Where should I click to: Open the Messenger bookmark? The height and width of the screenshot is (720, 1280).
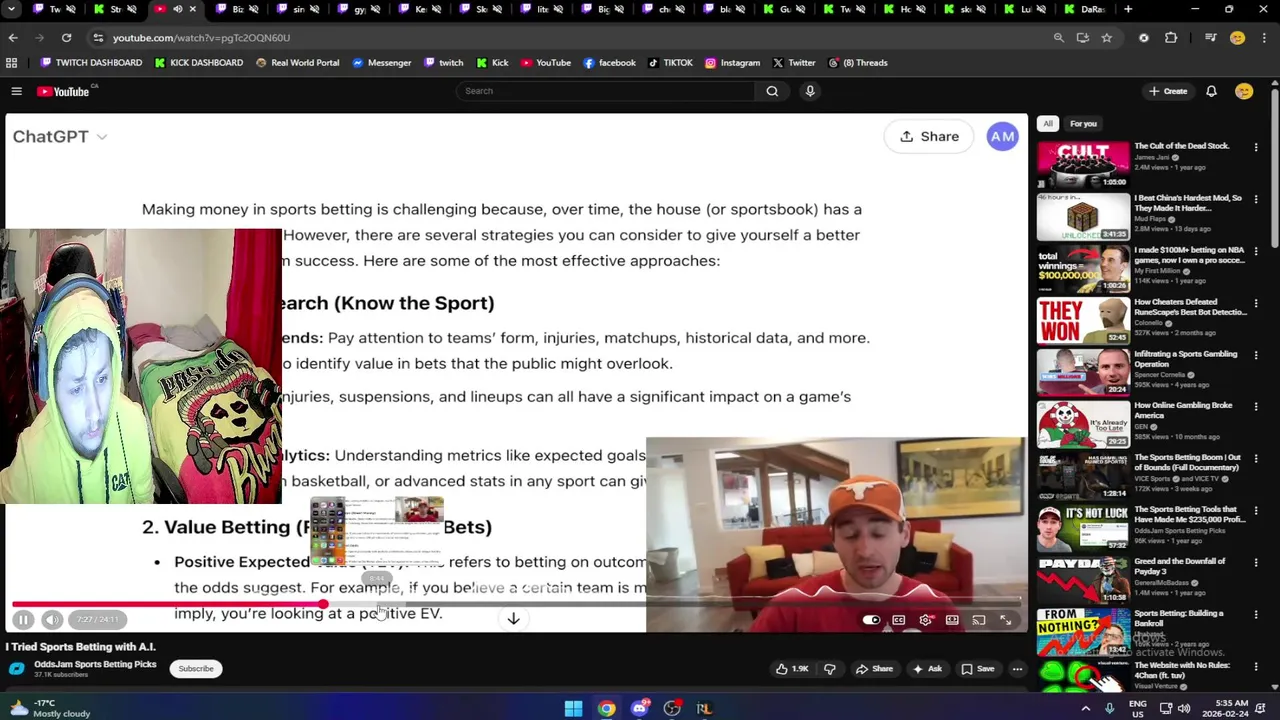(x=382, y=62)
